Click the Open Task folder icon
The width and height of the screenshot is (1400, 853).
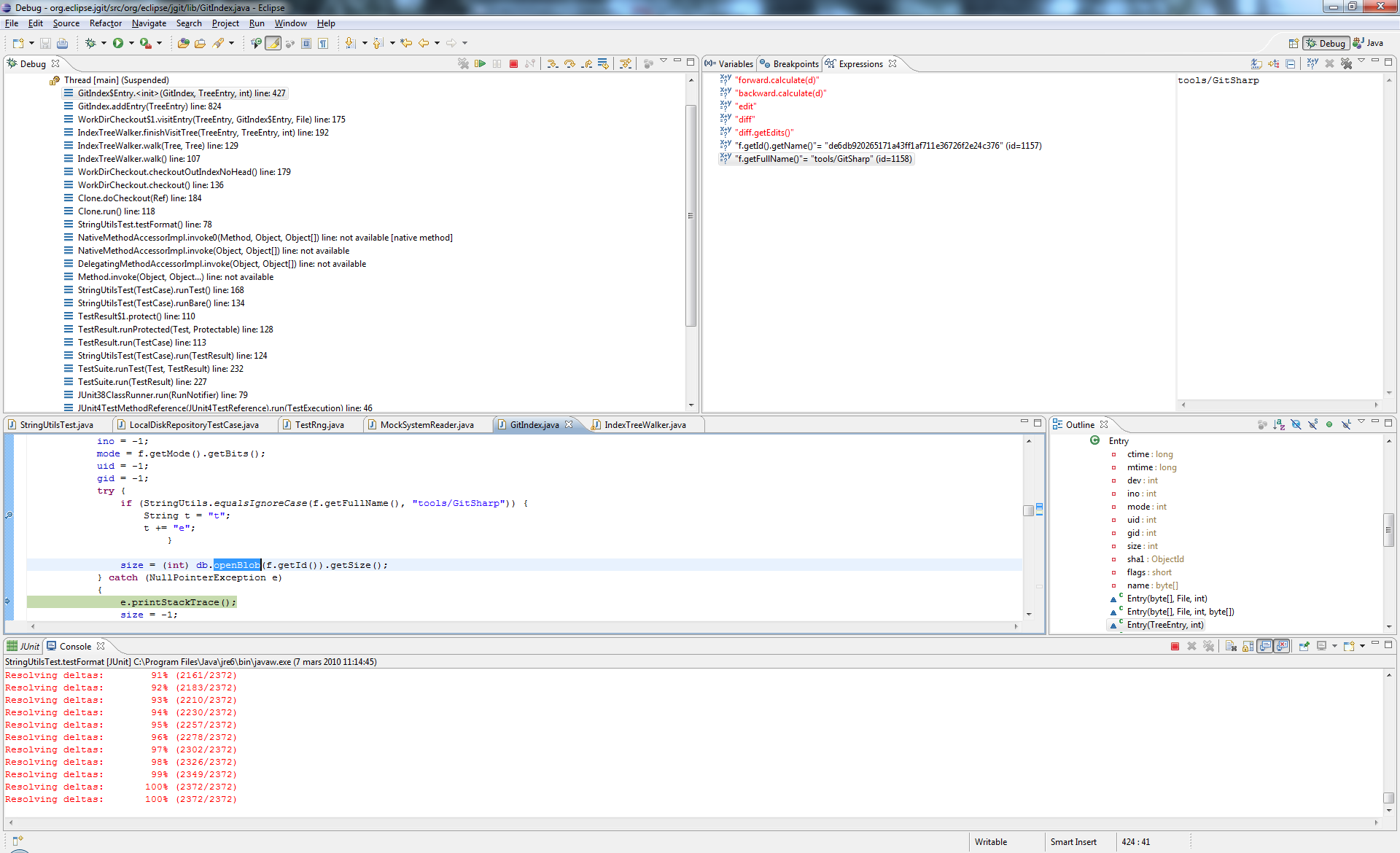pos(200,44)
